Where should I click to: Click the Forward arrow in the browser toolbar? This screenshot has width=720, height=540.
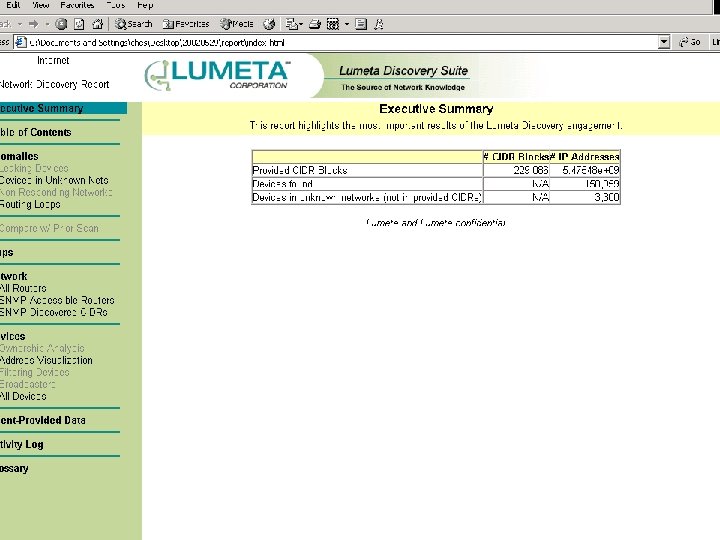click(33, 24)
